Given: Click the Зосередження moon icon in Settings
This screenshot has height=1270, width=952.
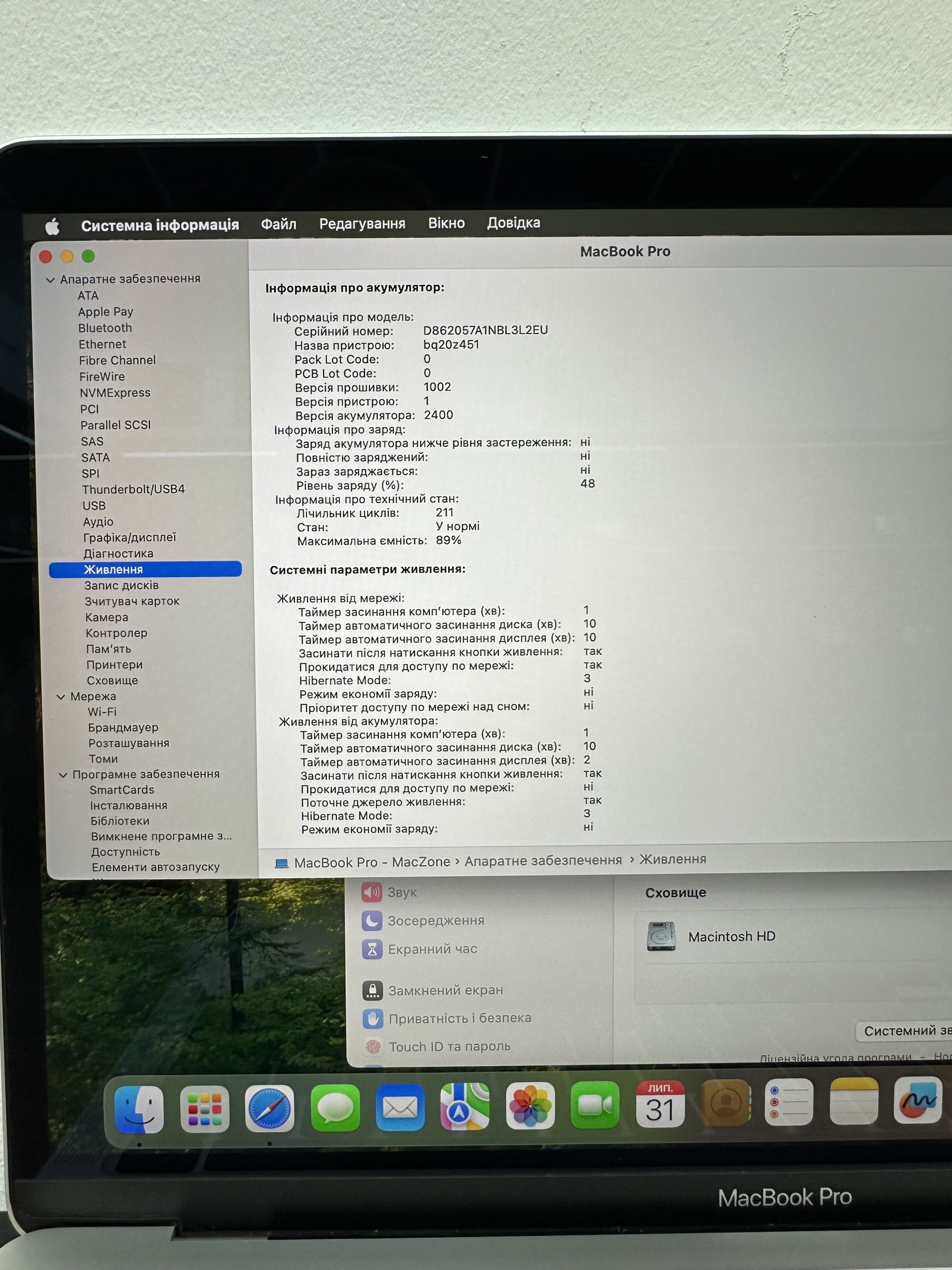Looking at the screenshot, I should click(x=372, y=920).
